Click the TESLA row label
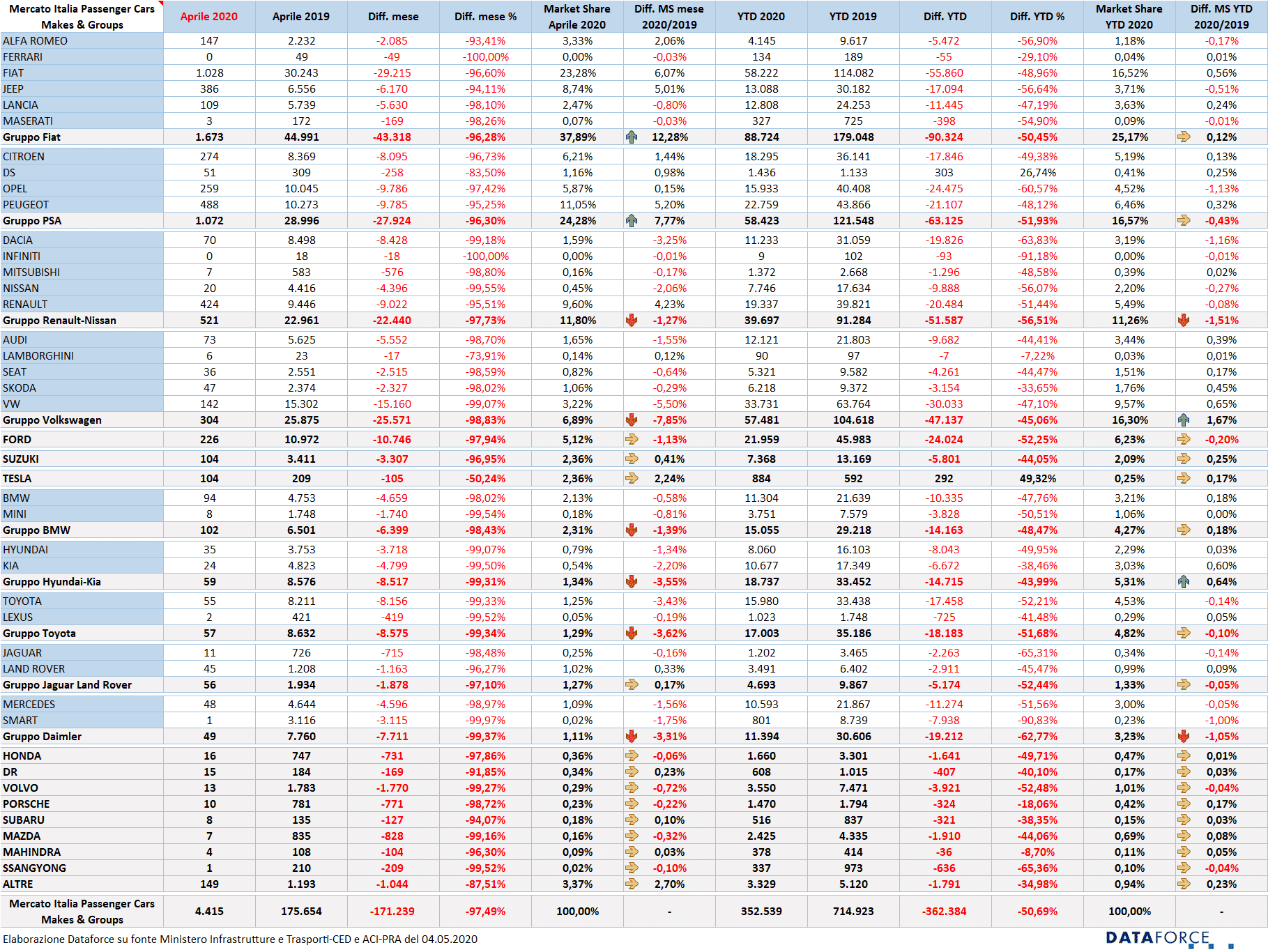This screenshot has height=952, width=1268. pos(17,479)
